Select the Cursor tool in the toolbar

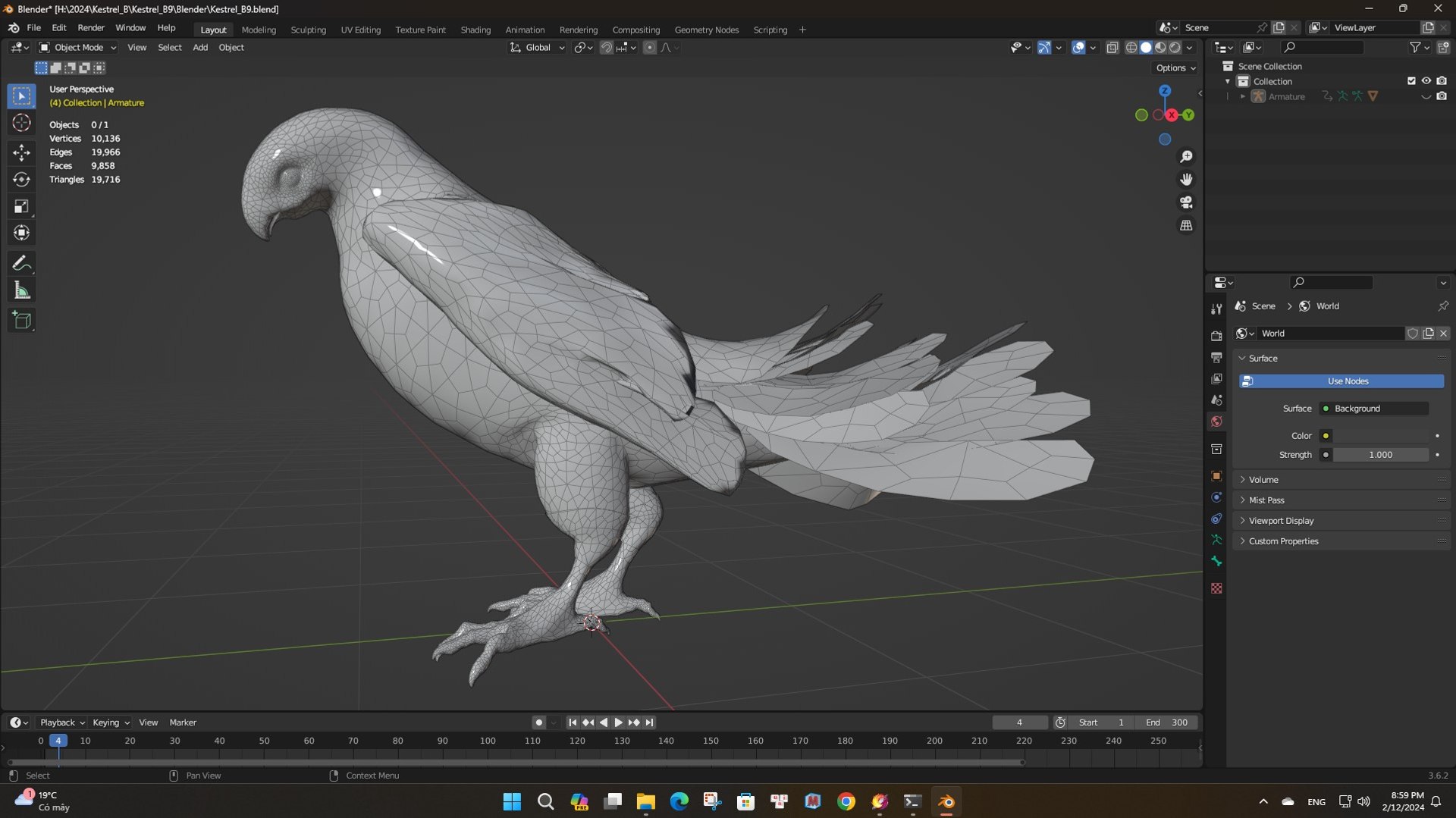pos(21,123)
